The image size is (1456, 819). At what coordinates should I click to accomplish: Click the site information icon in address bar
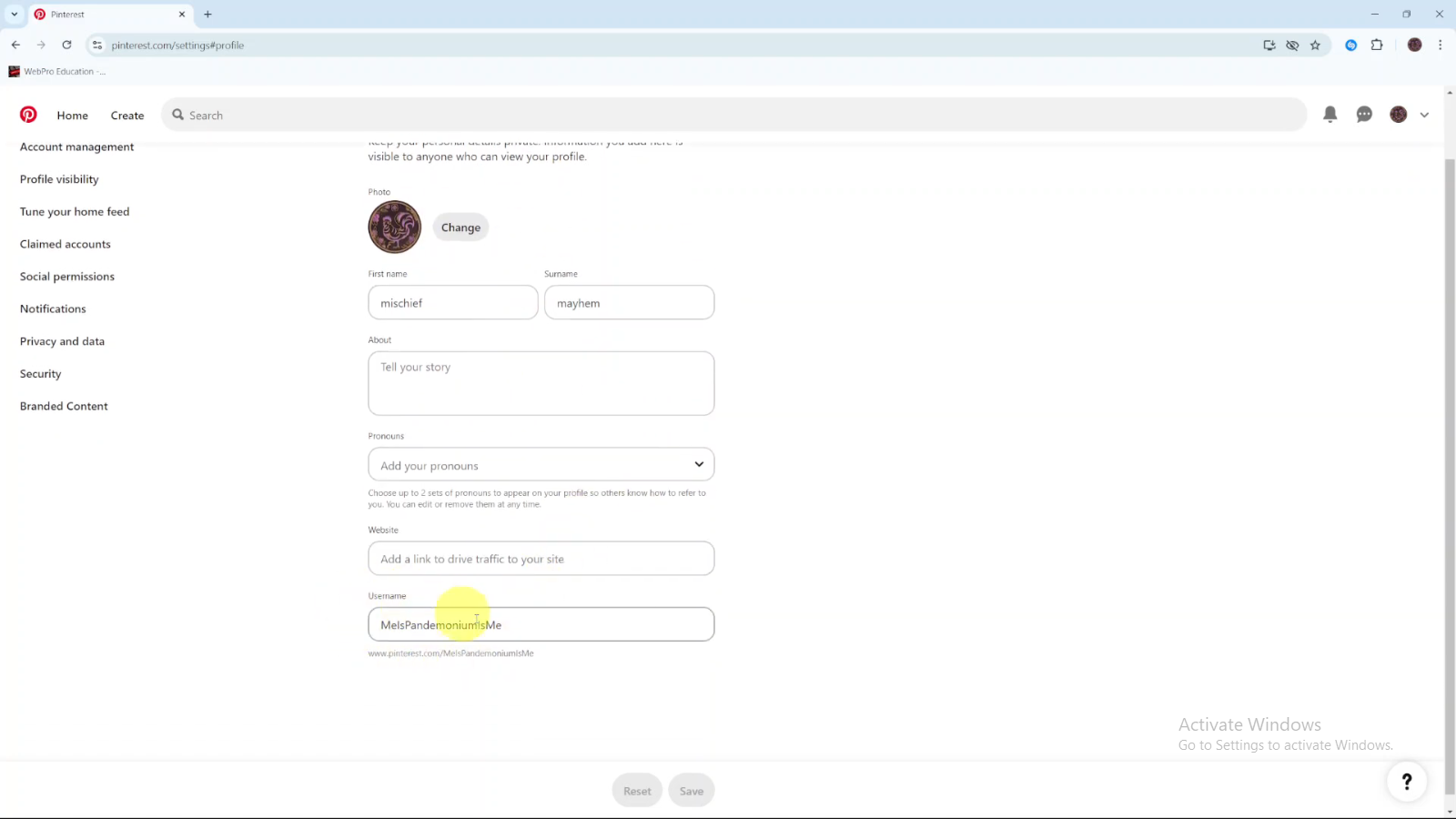(97, 45)
